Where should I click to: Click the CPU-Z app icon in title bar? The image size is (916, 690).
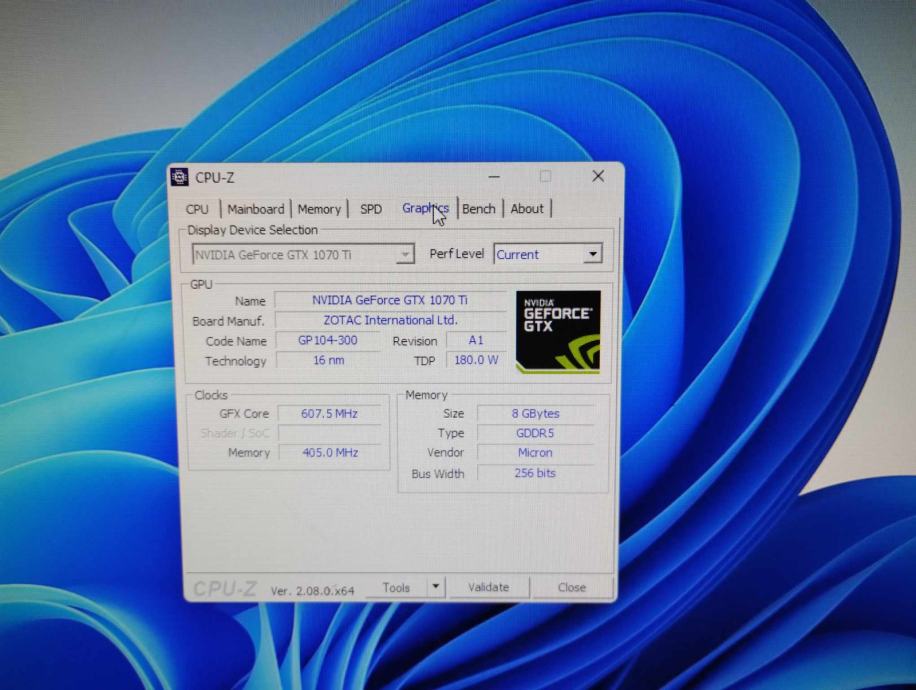(x=179, y=176)
